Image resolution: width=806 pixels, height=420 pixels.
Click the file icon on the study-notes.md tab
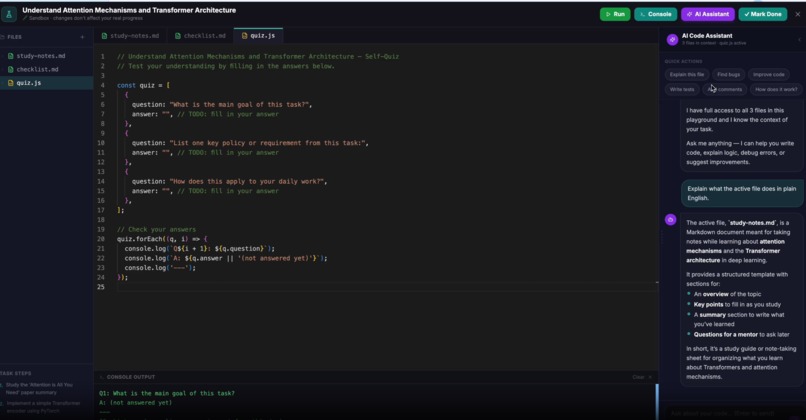coord(104,36)
